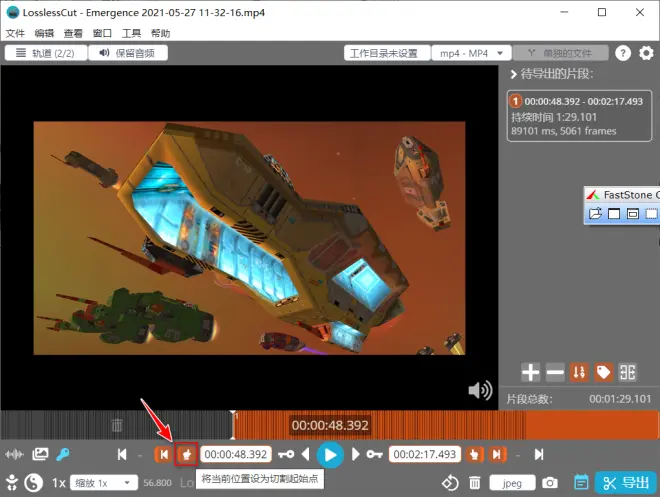The height and width of the screenshot is (497, 660).
Task: Toggle the audio waveform display icon
Action: point(14,454)
